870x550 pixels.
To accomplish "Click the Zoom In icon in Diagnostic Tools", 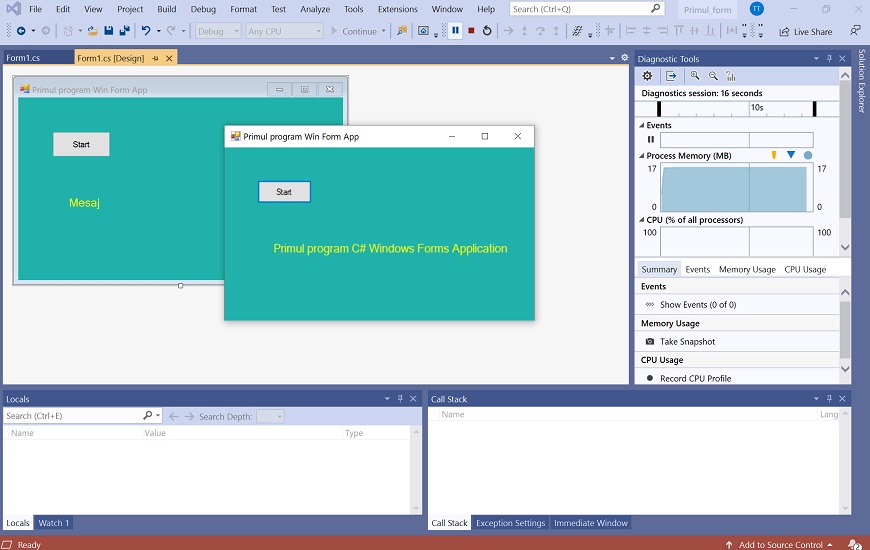I will click(695, 76).
